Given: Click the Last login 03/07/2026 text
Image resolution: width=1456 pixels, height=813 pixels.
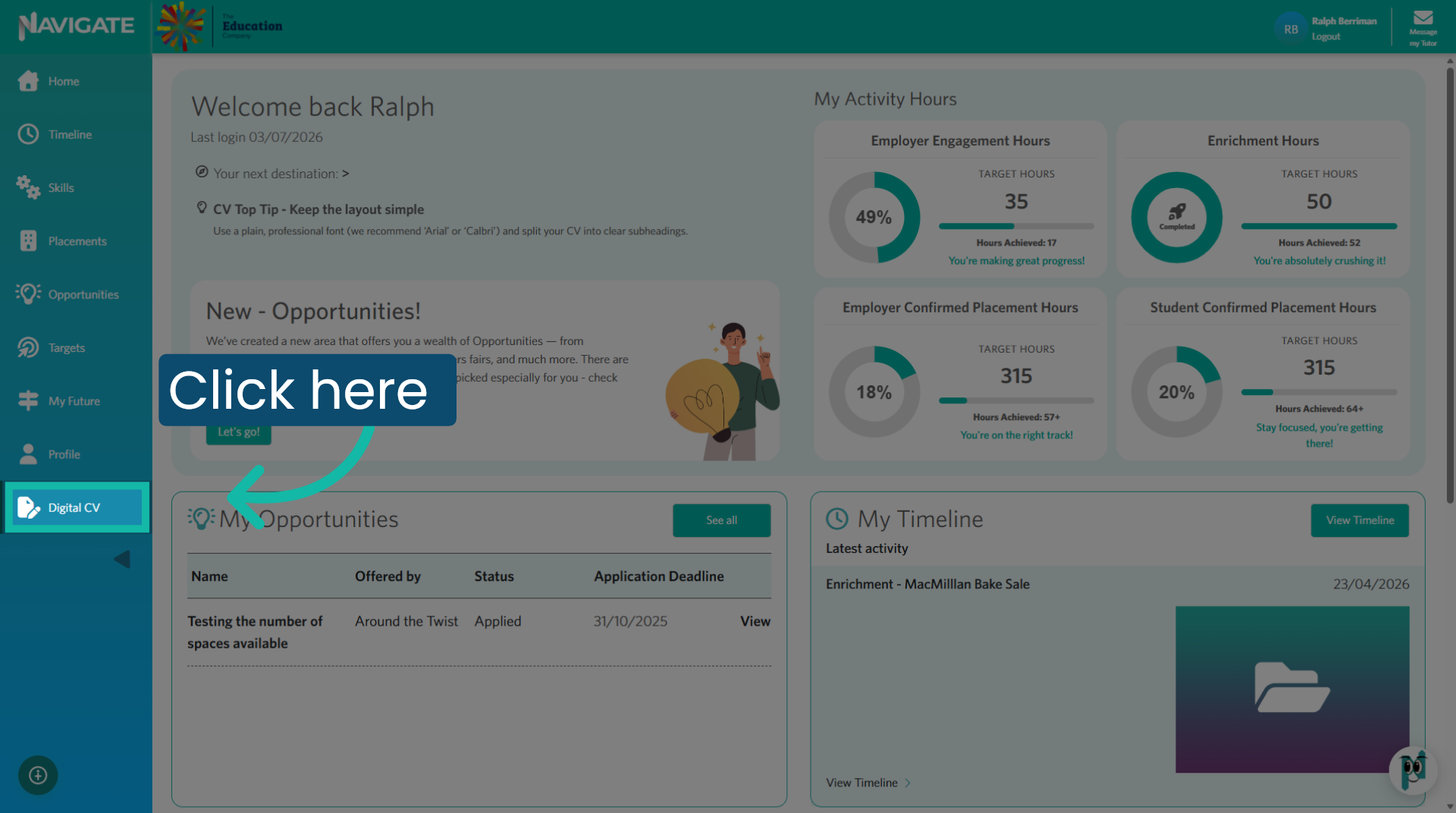Looking at the screenshot, I should pos(256,137).
